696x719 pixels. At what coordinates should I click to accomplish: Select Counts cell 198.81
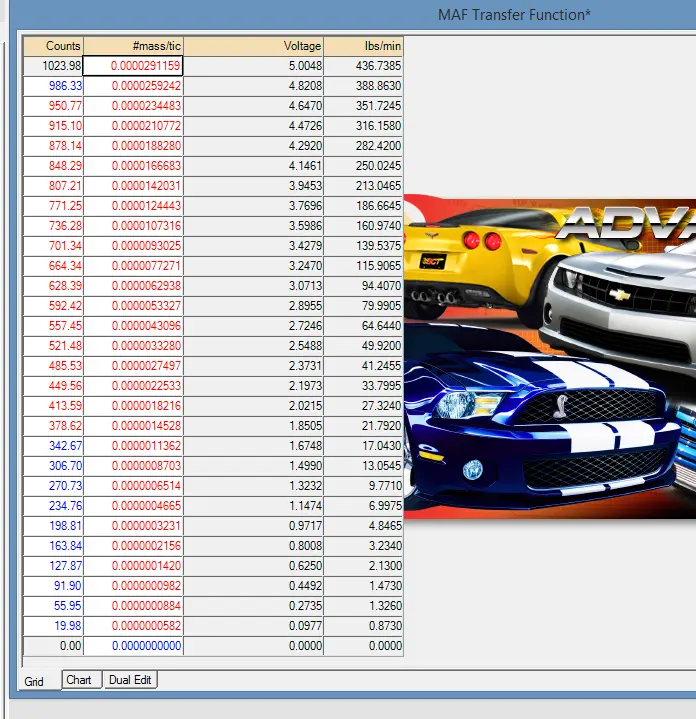click(x=53, y=527)
